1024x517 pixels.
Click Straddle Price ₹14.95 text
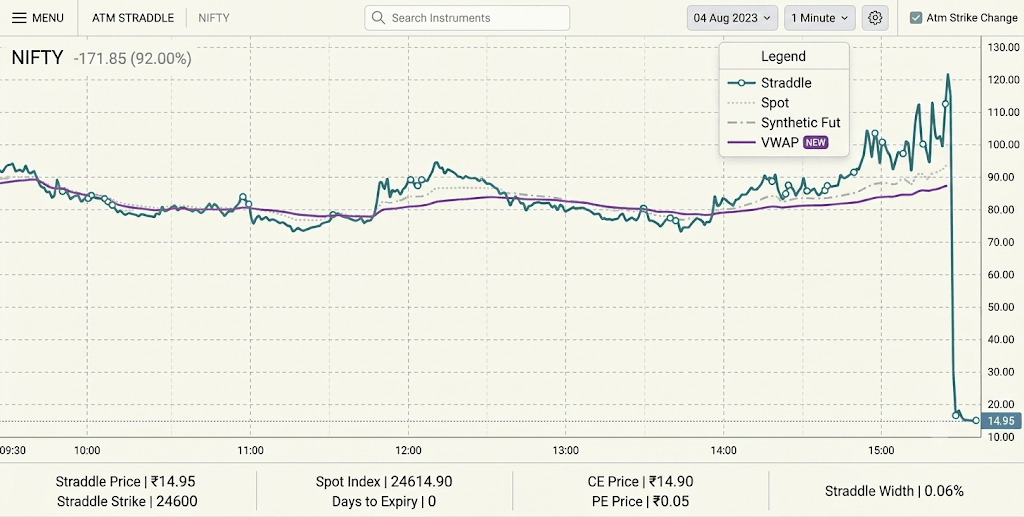coord(125,482)
